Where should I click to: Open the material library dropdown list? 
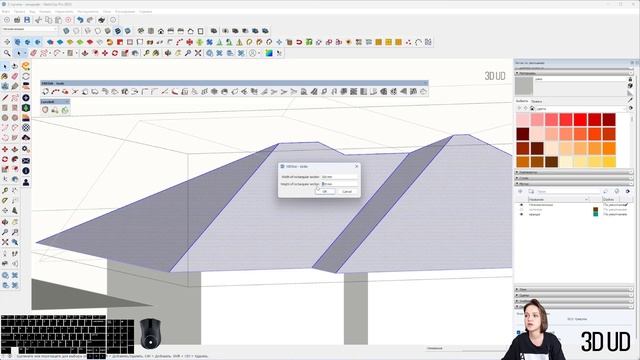point(581,108)
